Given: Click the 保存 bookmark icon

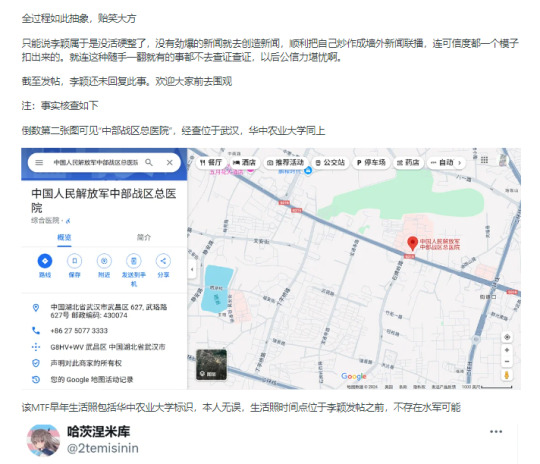Looking at the screenshot, I should click(x=74, y=261).
